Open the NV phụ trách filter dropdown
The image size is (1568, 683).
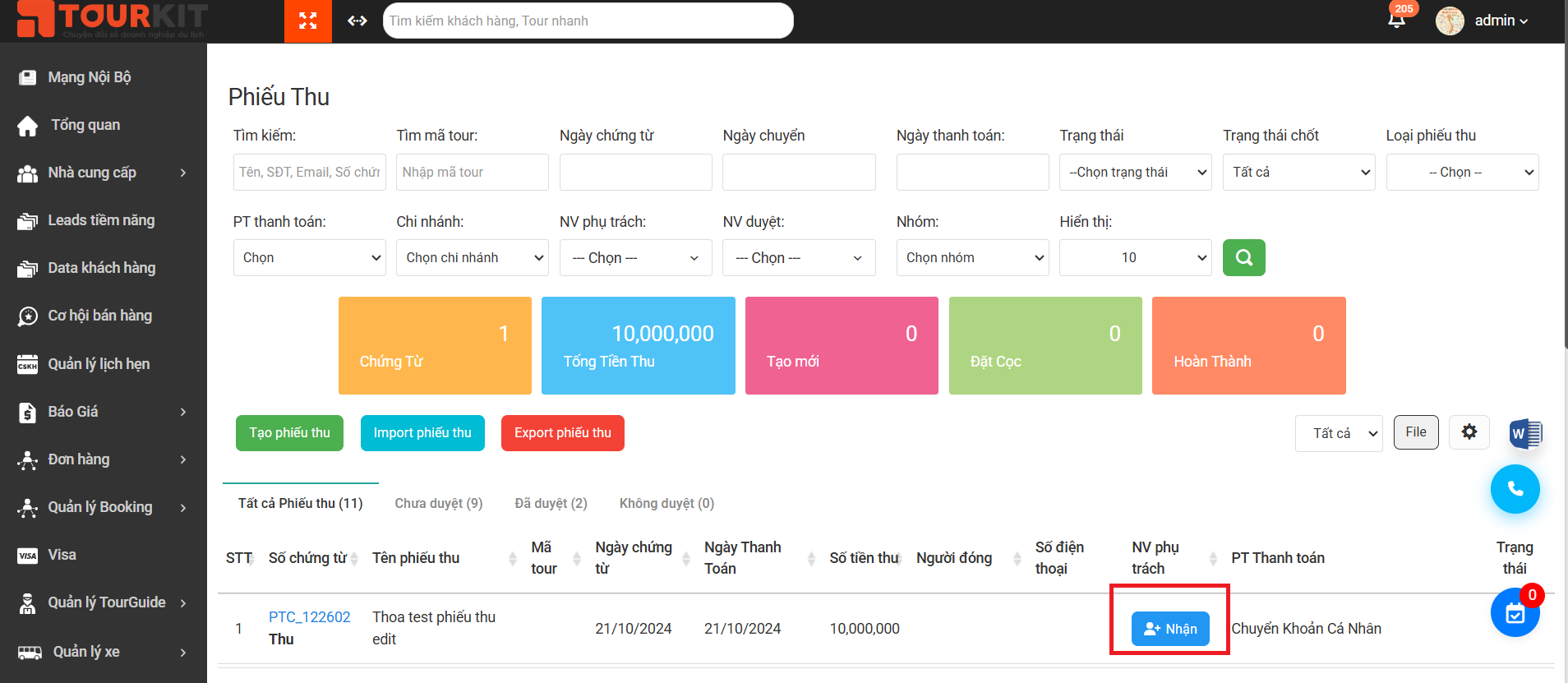[636, 258]
